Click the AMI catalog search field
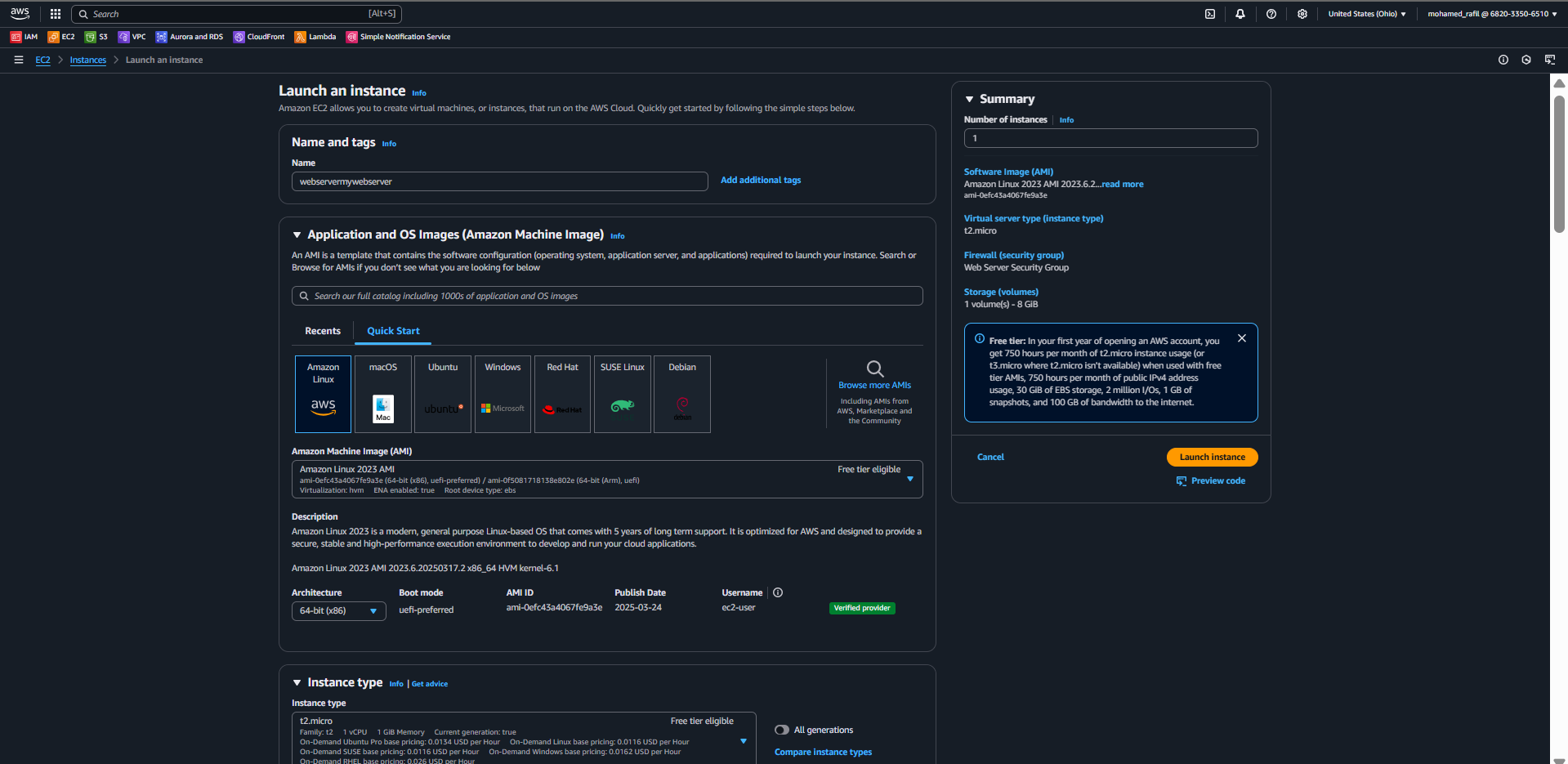 607,296
